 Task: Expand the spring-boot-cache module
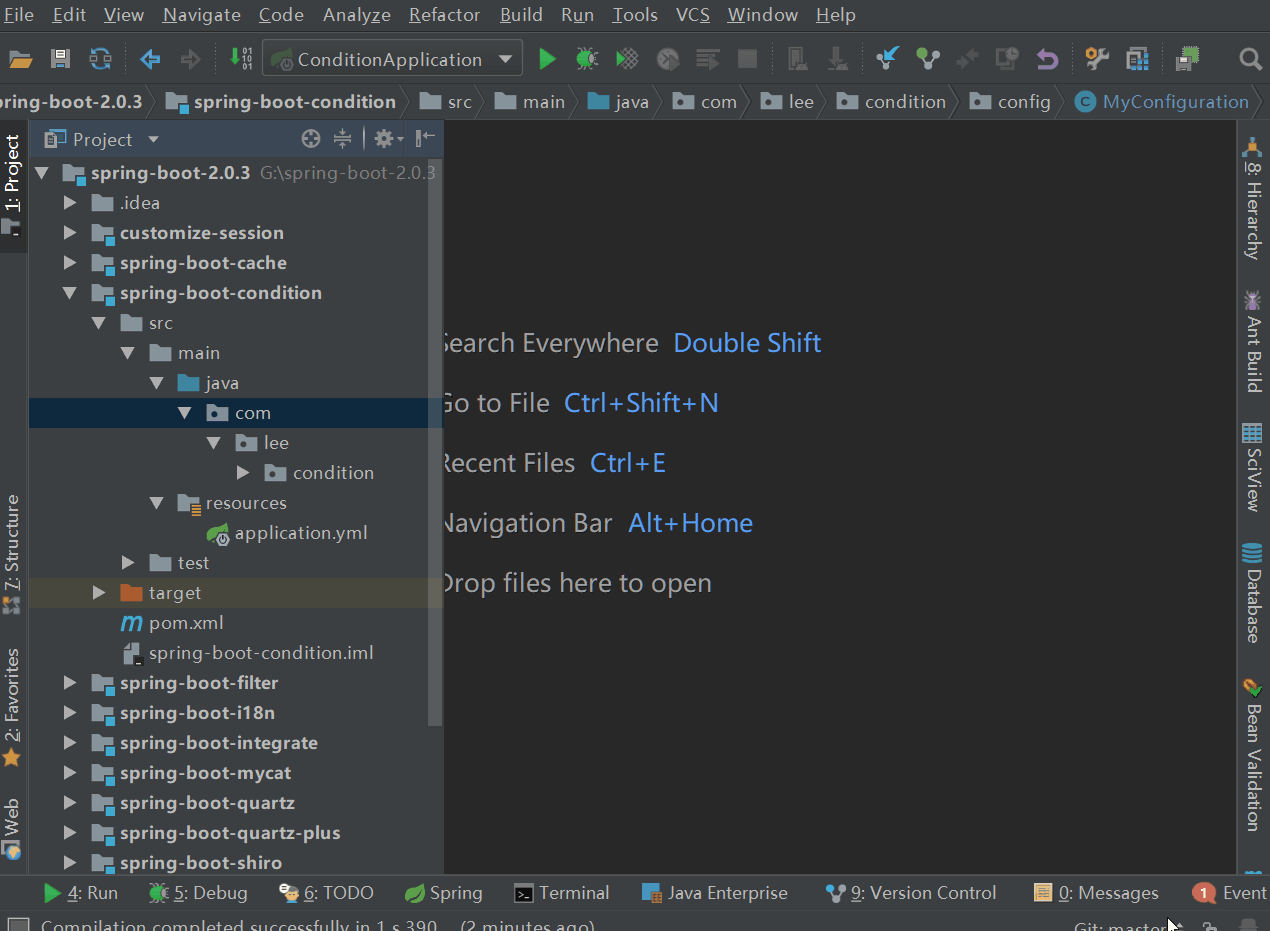coord(70,263)
